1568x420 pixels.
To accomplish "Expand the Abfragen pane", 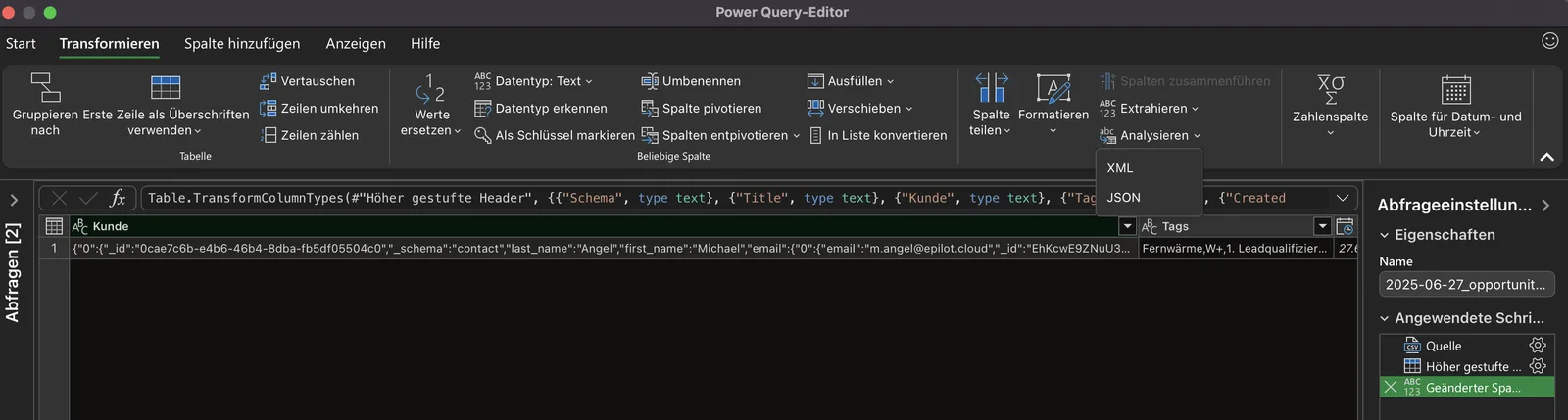I will point(14,200).
